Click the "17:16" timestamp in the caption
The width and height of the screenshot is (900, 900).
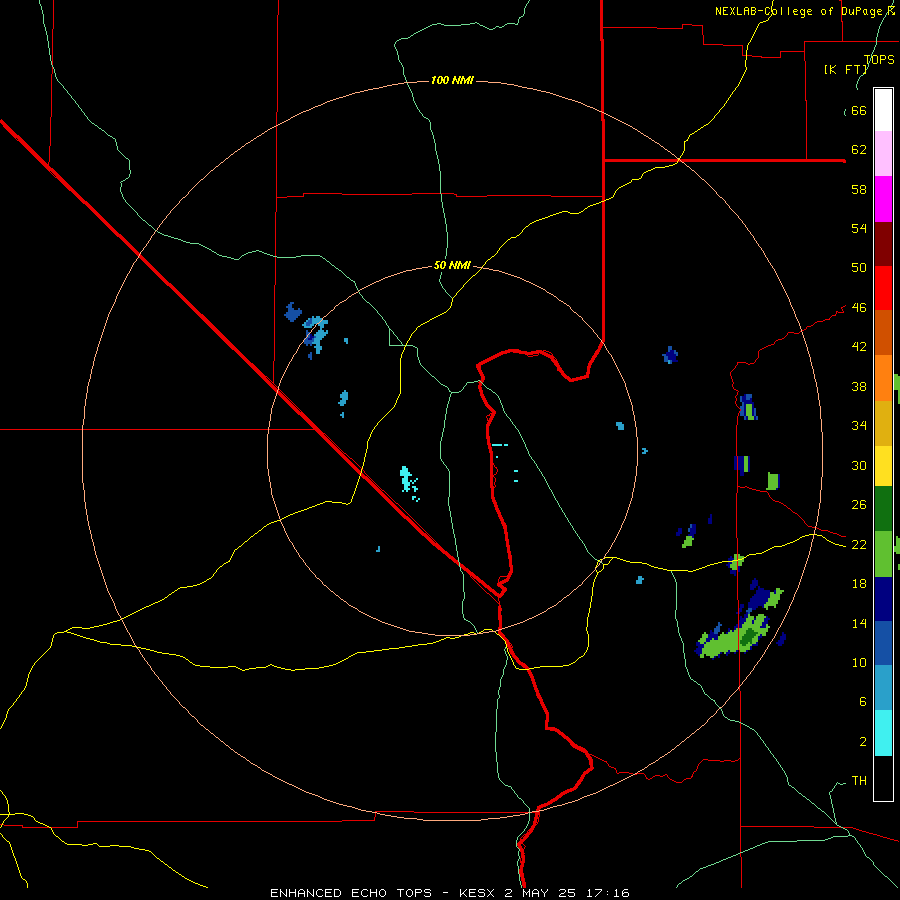(608, 893)
